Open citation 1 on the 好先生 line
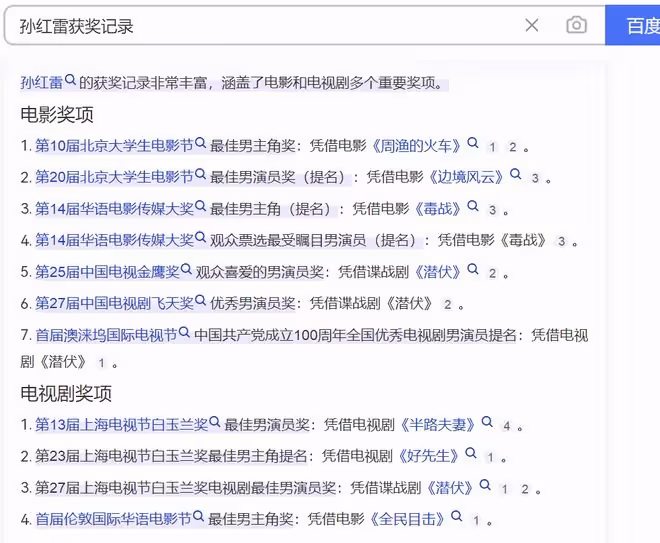 [x=490, y=458]
